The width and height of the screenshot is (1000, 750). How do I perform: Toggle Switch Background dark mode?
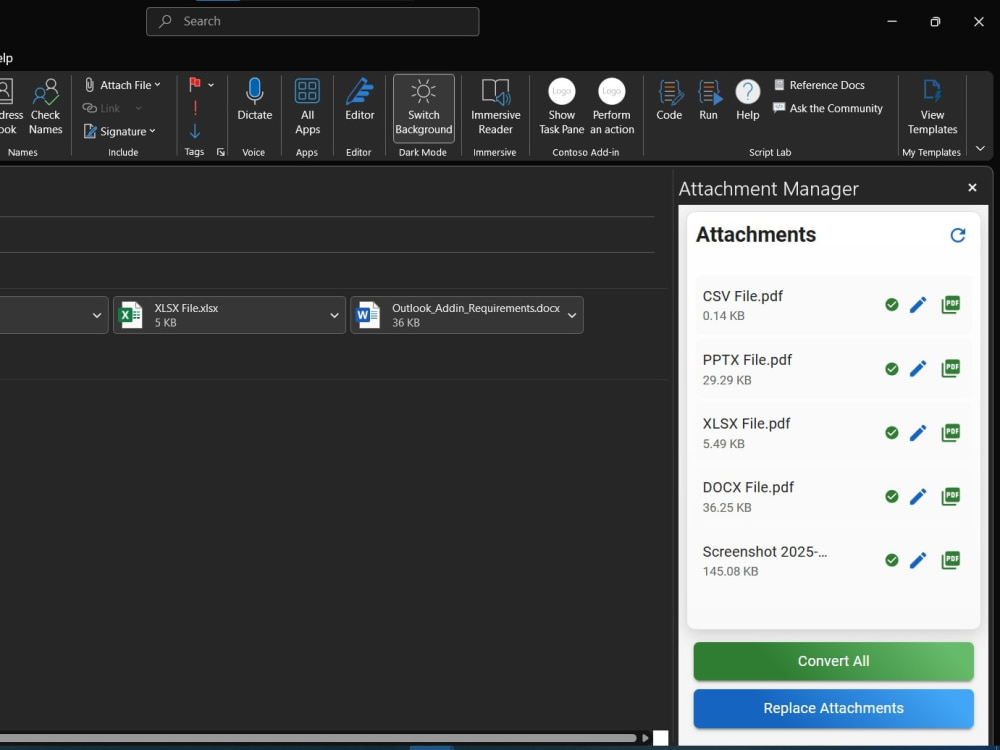pyautogui.click(x=423, y=107)
